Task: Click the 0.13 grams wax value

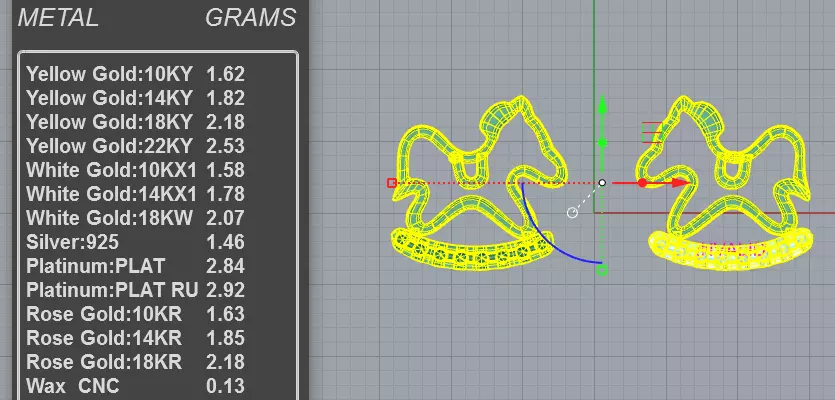Action: (x=226, y=386)
